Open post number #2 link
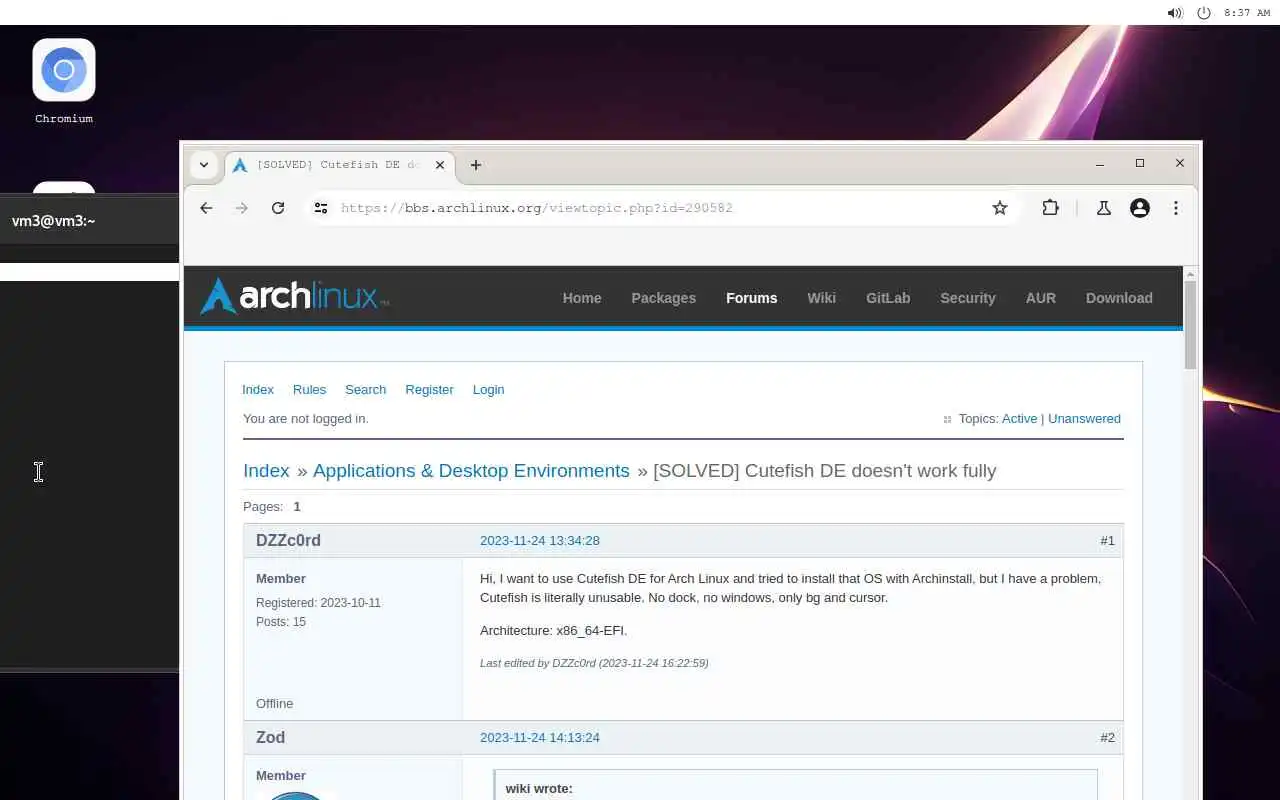The image size is (1280, 800). 1107,738
